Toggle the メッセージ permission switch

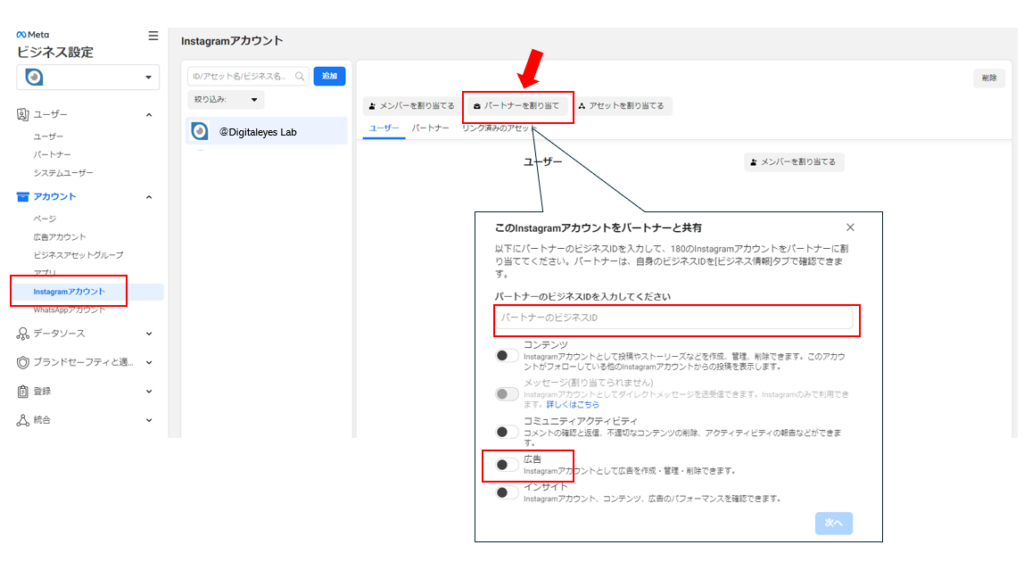click(x=506, y=394)
